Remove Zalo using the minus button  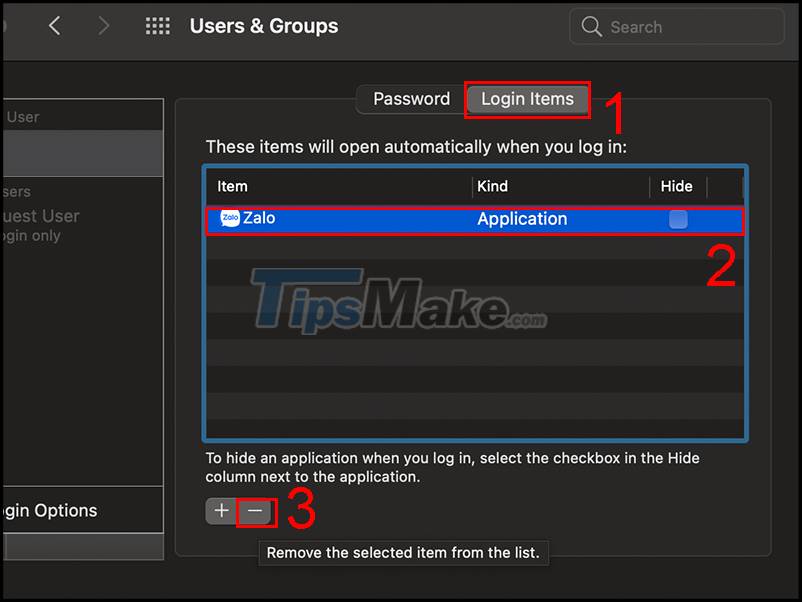[256, 510]
